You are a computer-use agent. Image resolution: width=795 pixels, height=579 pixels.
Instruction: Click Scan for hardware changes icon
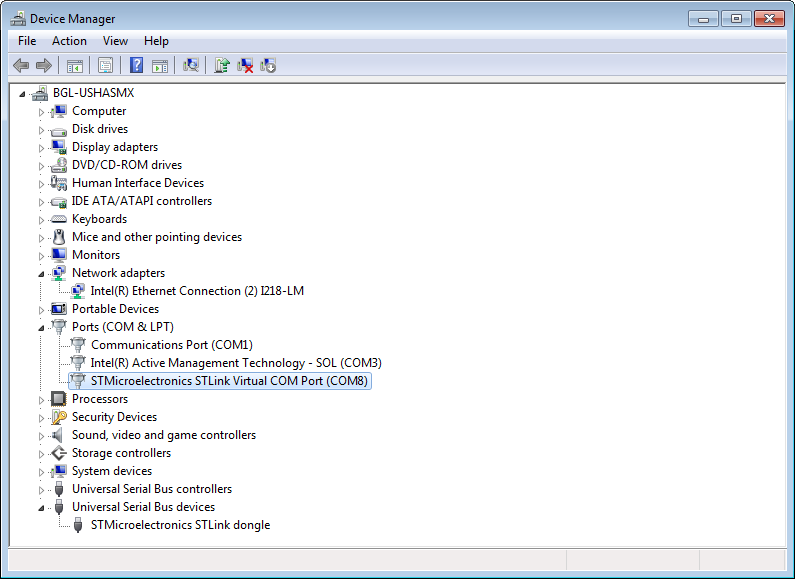[x=191, y=65]
